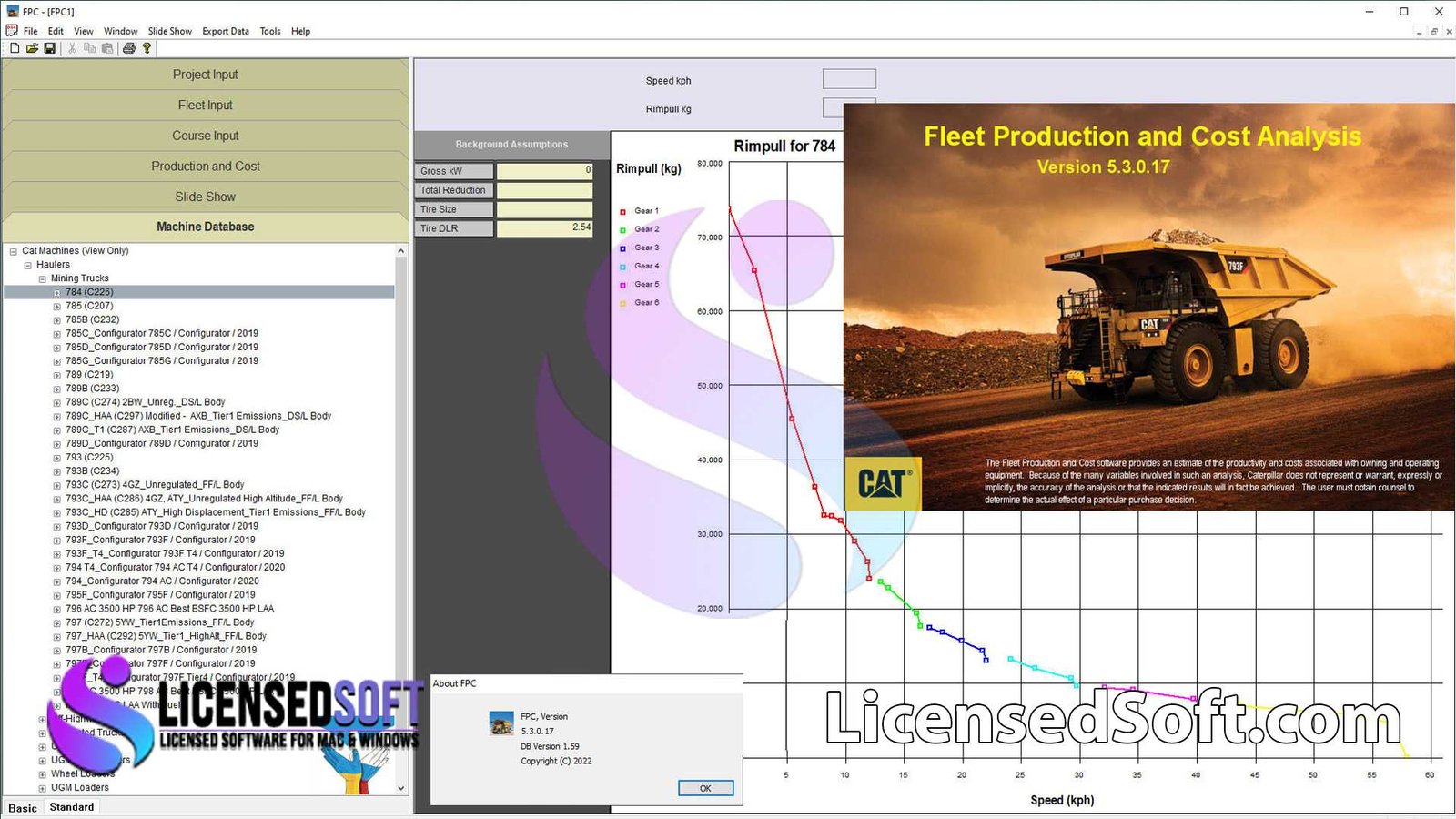Viewport: 1456px width, 819px height.
Task: Open the View menu
Action: point(84,31)
